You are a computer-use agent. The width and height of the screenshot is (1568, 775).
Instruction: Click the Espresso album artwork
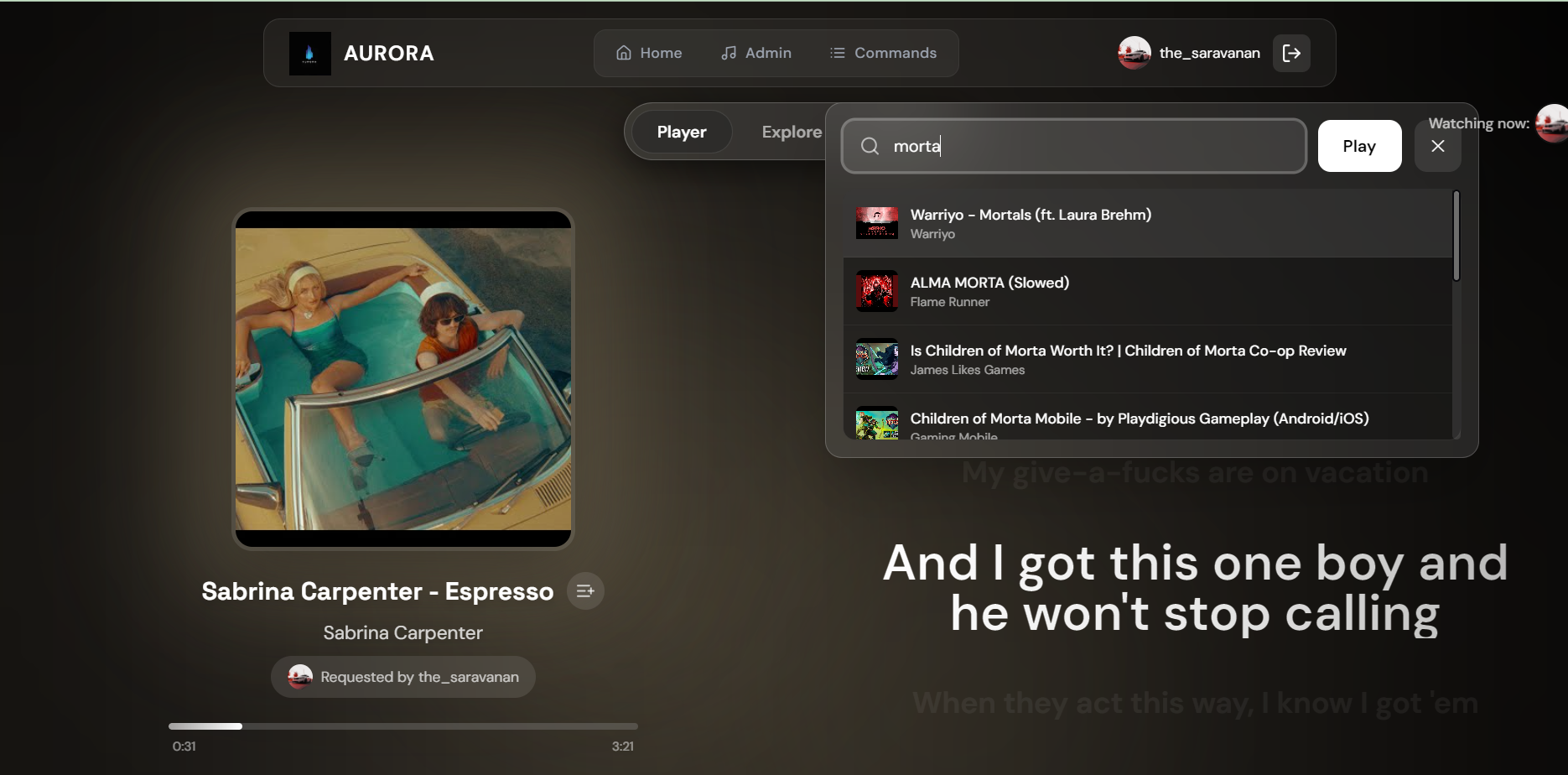(x=403, y=379)
